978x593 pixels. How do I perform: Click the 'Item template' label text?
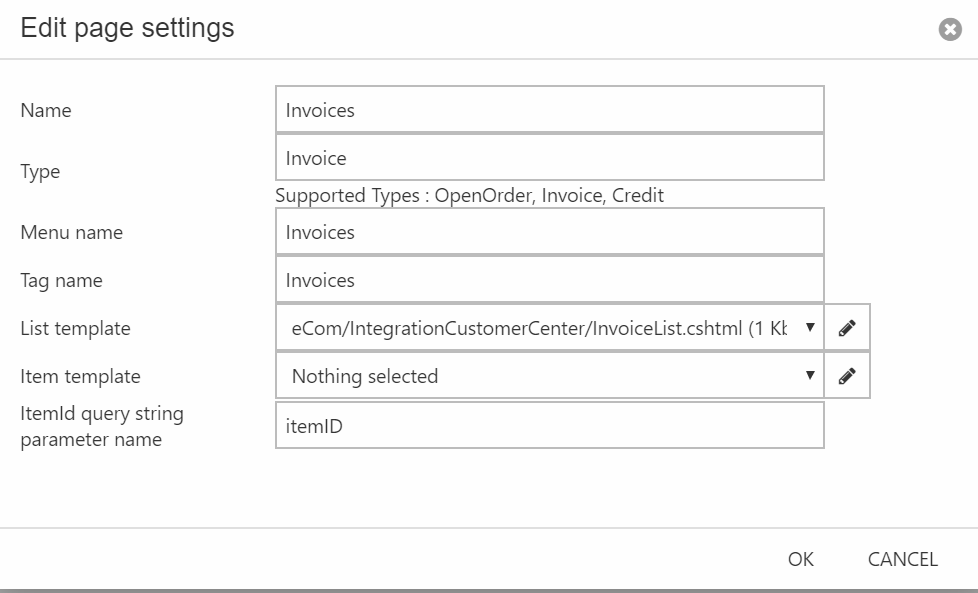80,377
